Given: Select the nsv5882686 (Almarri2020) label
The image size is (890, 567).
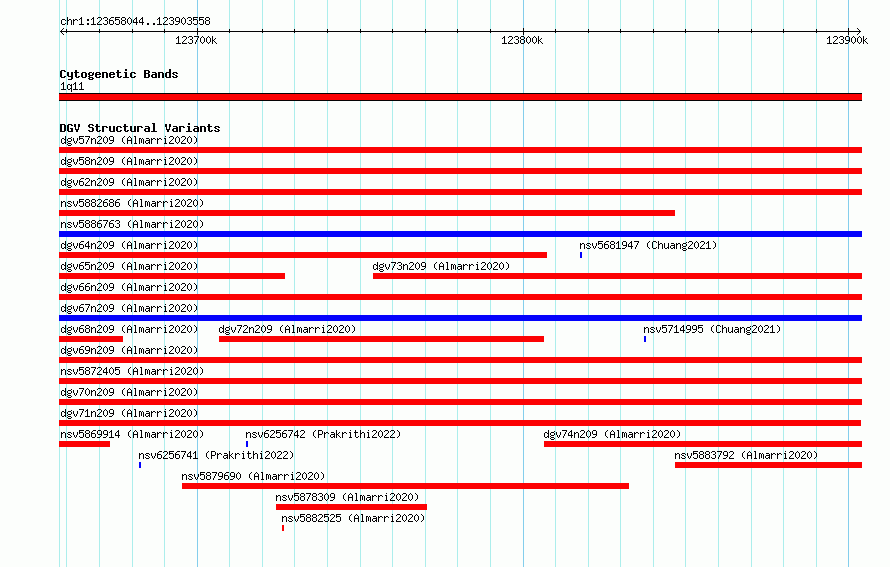Looking at the screenshot, I should [x=132, y=203].
